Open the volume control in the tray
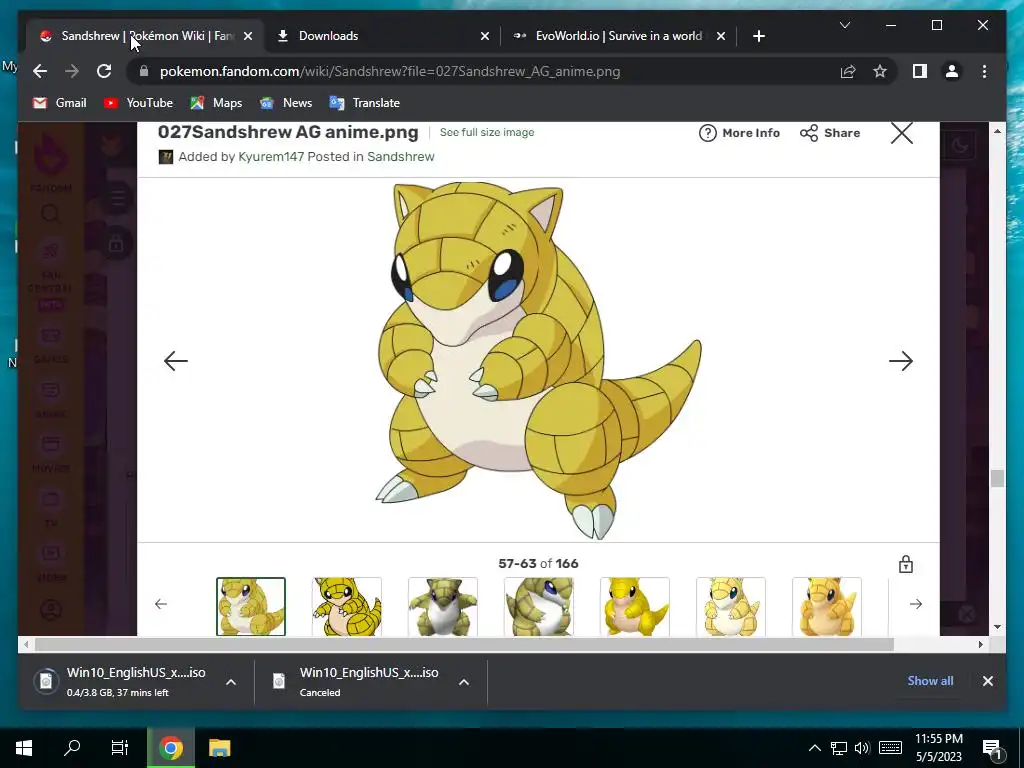1024x768 pixels. coord(862,748)
